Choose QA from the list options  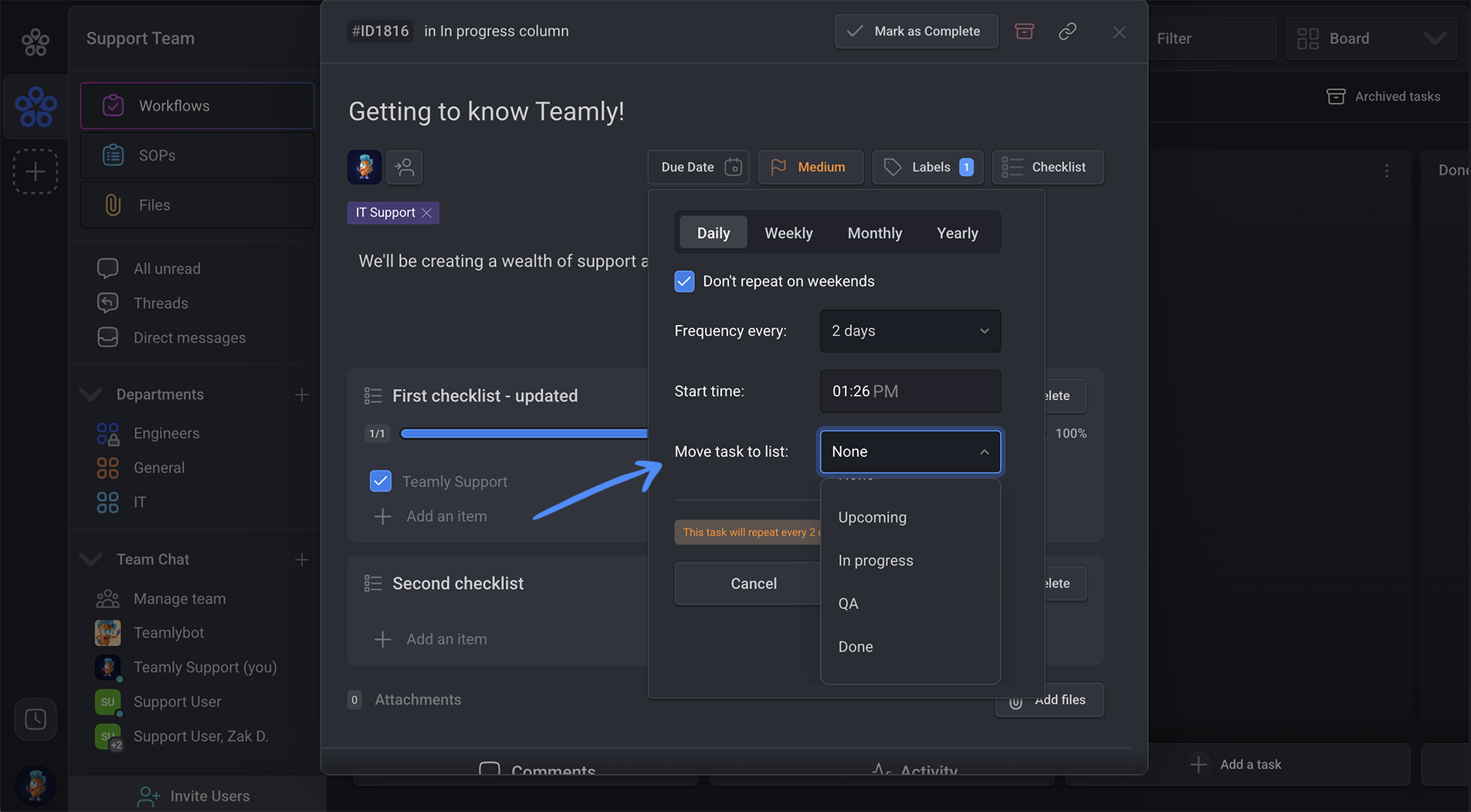(910, 604)
